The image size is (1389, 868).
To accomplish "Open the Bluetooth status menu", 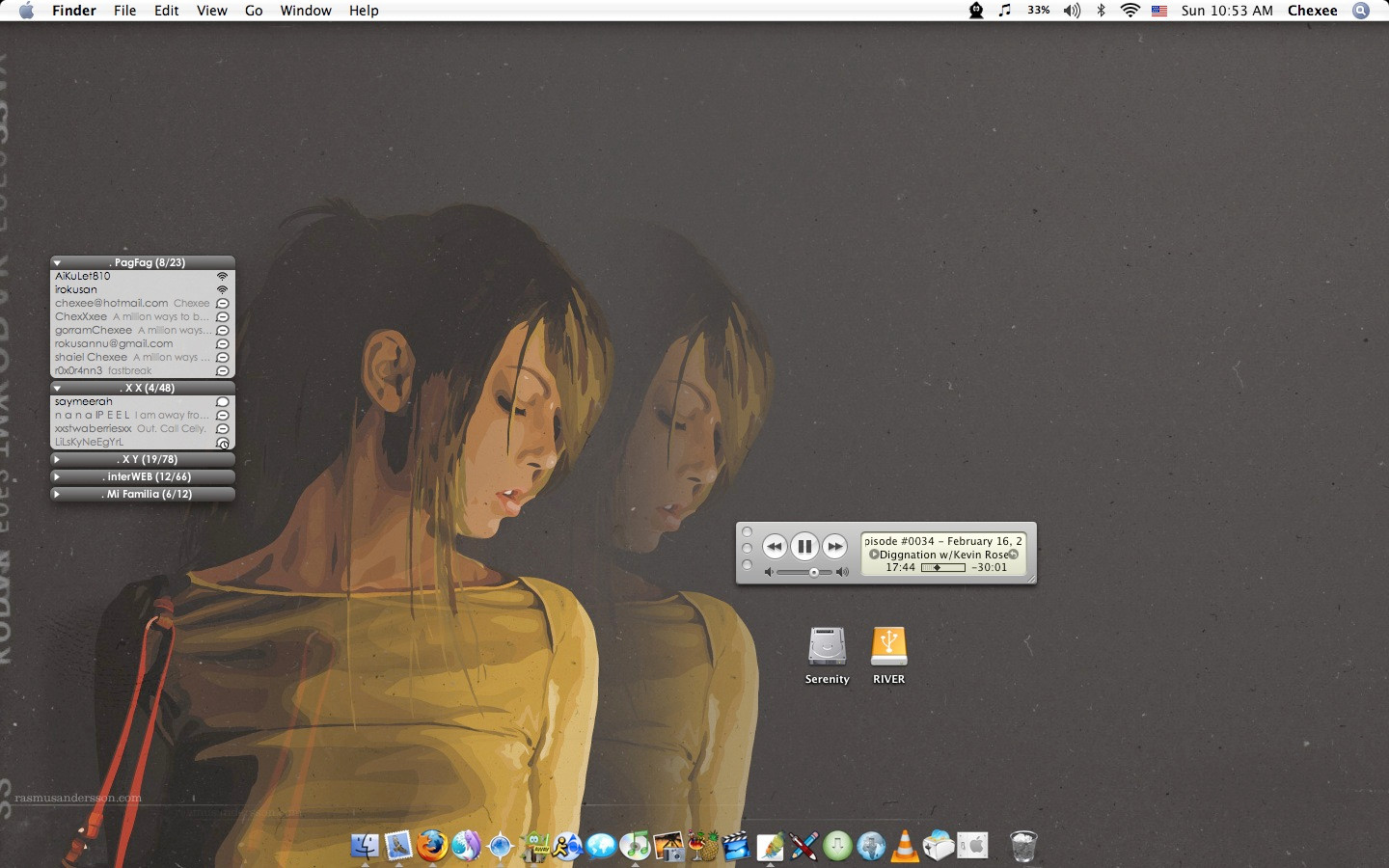I will (x=1101, y=11).
